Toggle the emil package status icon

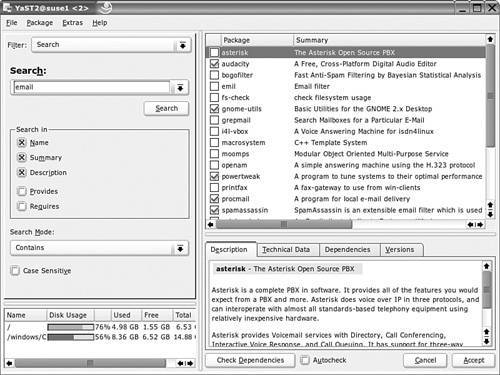click(x=214, y=86)
